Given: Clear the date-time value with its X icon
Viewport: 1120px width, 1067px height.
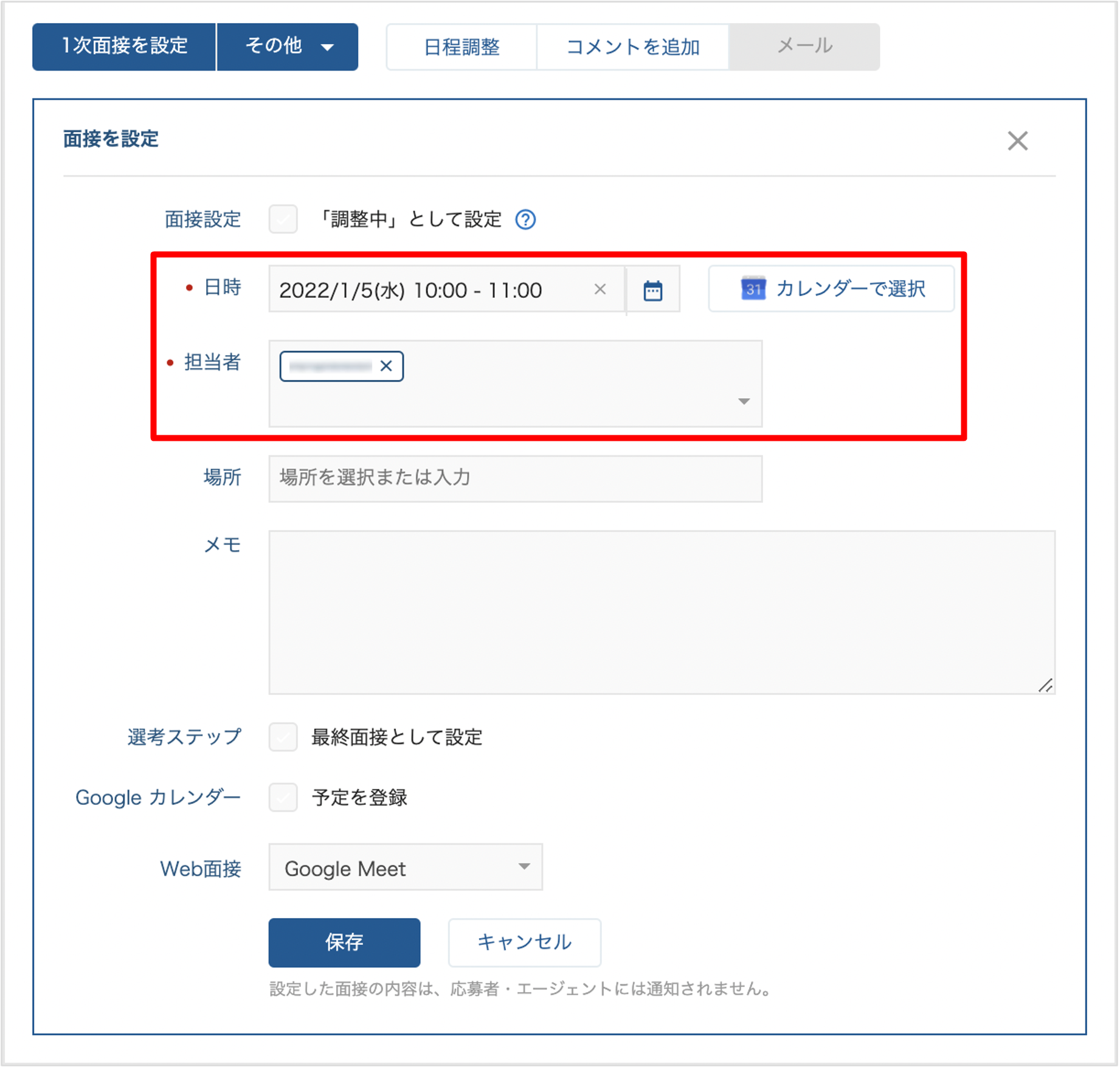Looking at the screenshot, I should (600, 289).
